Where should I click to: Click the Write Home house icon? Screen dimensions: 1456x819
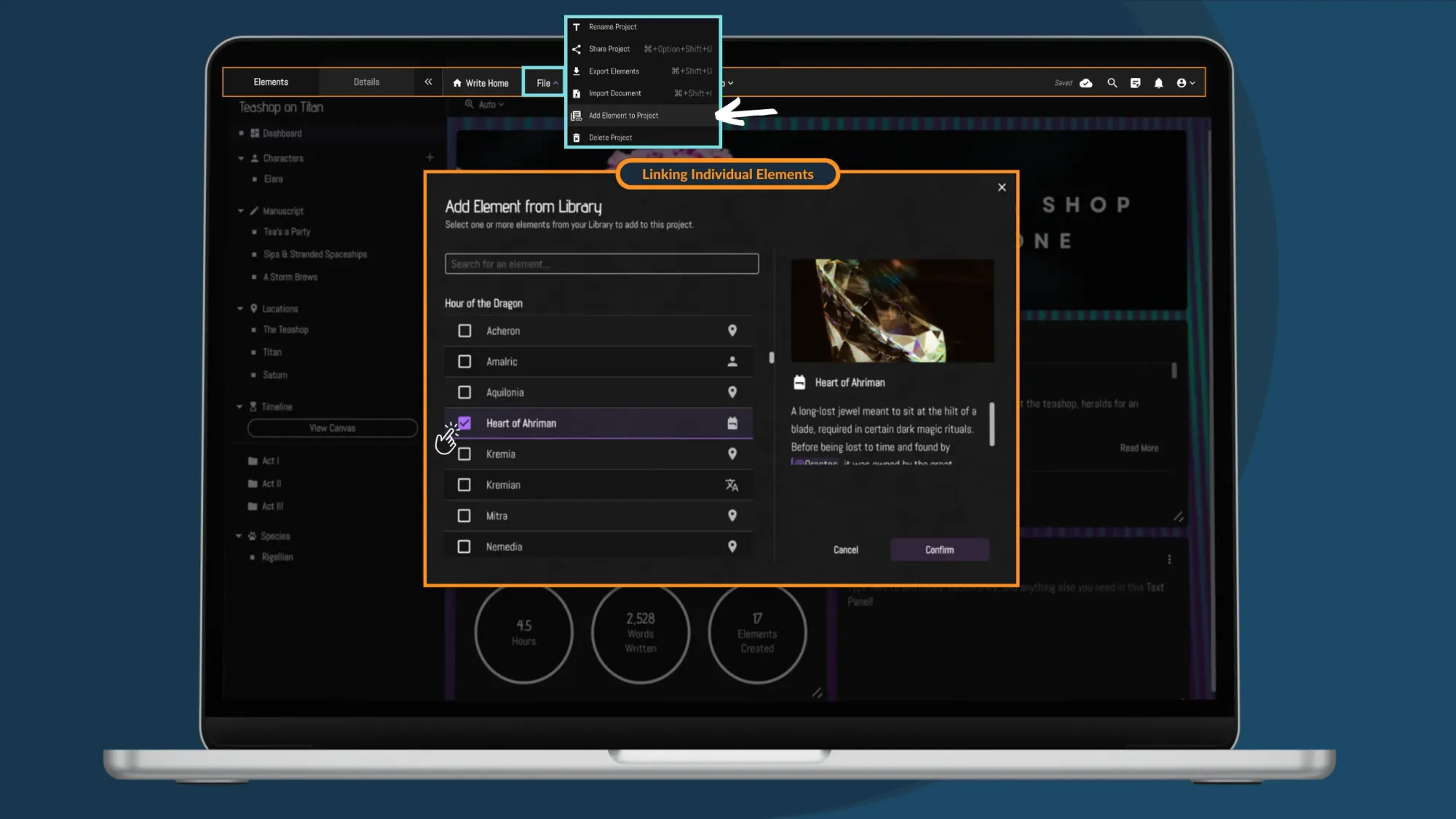pyautogui.click(x=457, y=82)
